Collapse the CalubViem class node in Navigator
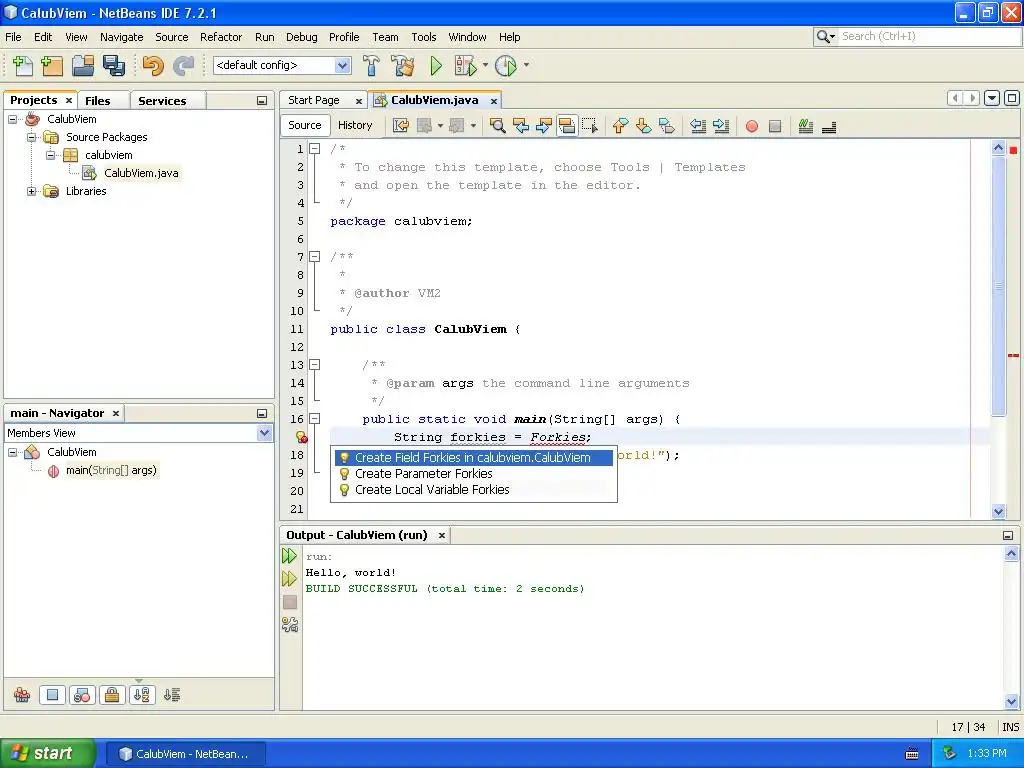This screenshot has height=768, width=1024. click(12, 452)
